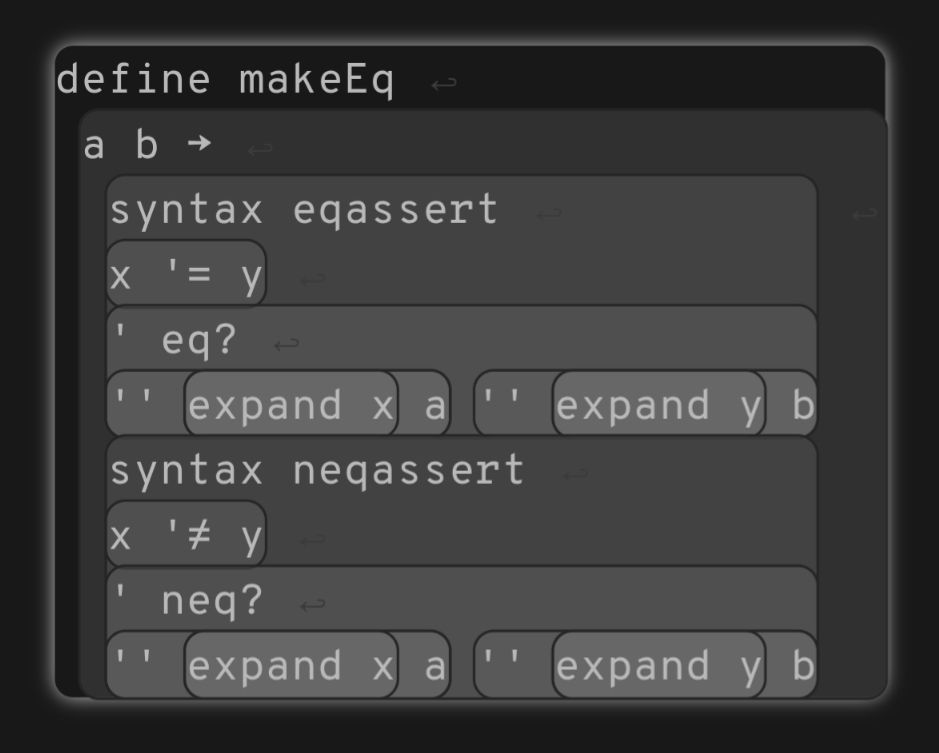Image resolution: width=939 pixels, height=753 pixels.
Task: Select the "define" keyword
Action: click(x=133, y=80)
